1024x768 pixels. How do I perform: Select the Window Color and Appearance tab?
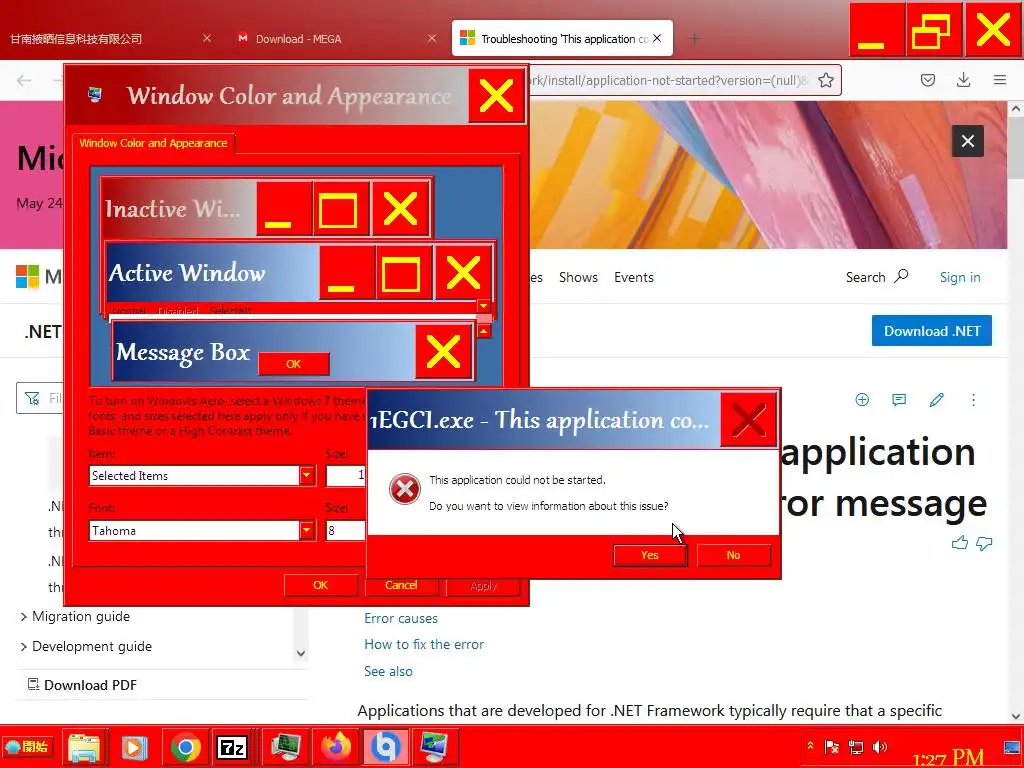(x=153, y=143)
